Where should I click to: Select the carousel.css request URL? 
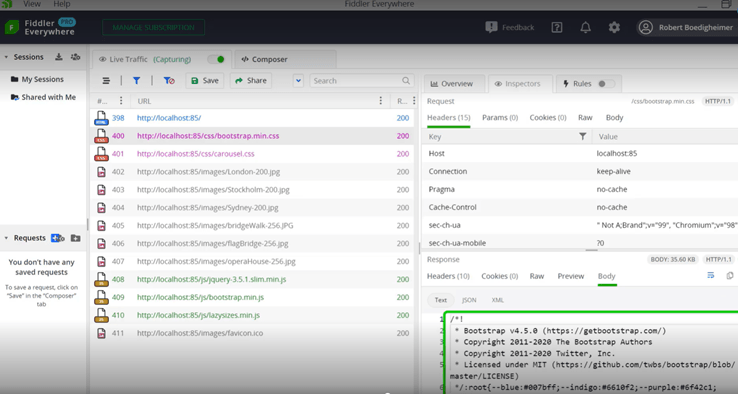click(x=195, y=154)
